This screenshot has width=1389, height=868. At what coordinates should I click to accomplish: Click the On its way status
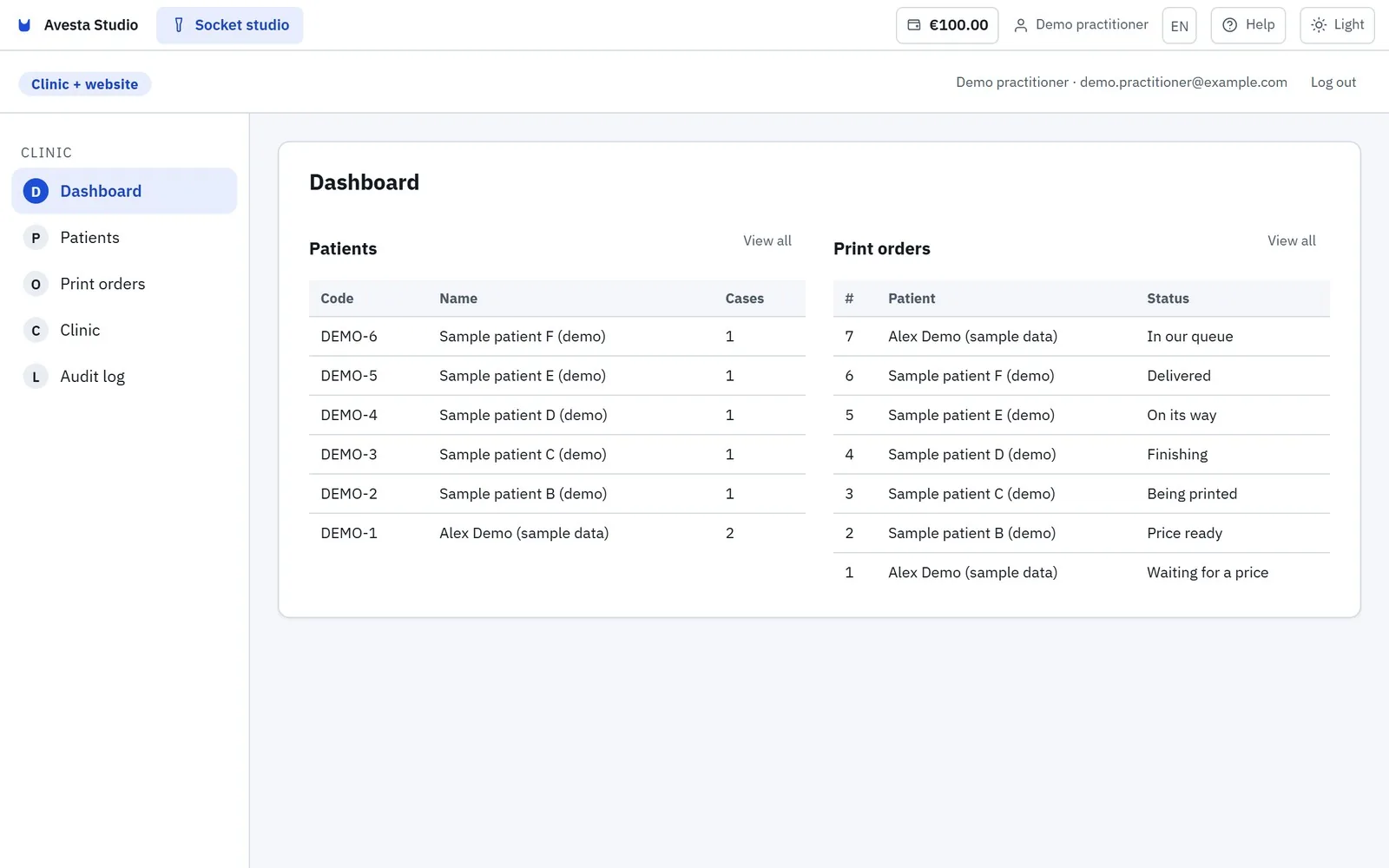pyautogui.click(x=1182, y=415)
